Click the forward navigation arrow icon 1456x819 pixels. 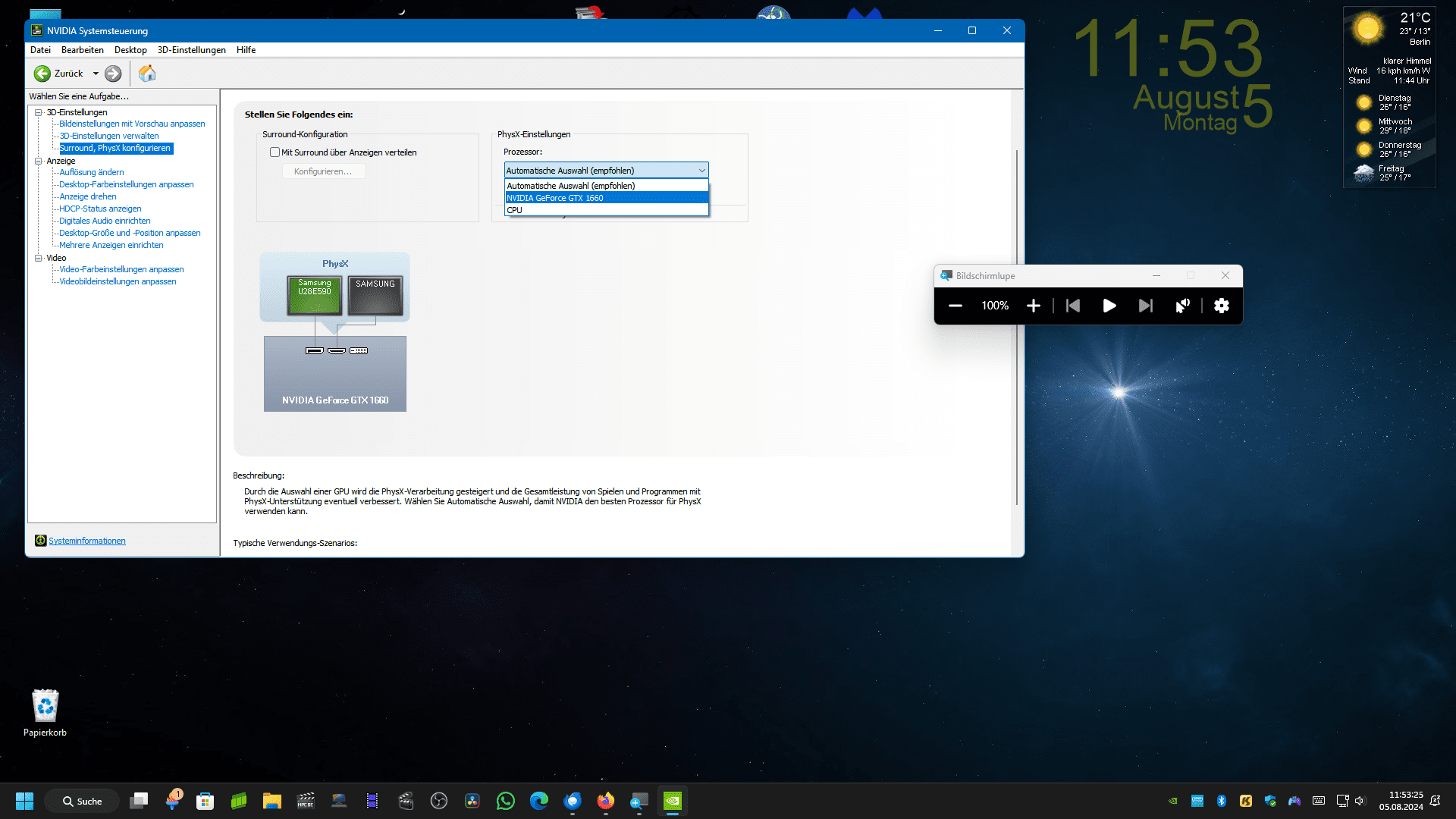pyautogui.click(x=113, y=74)
